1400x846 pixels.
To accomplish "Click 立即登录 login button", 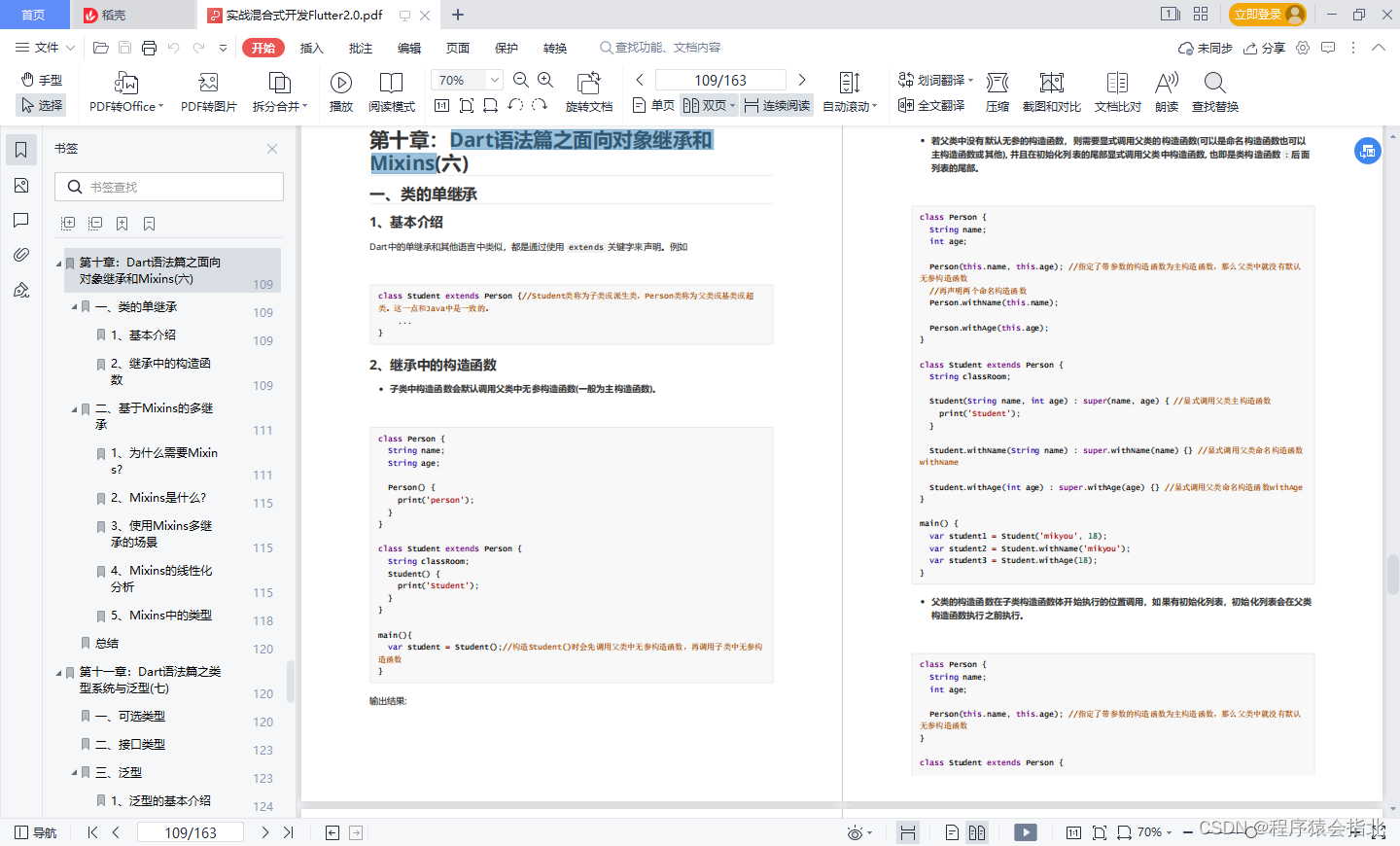I will [1268, 15].
